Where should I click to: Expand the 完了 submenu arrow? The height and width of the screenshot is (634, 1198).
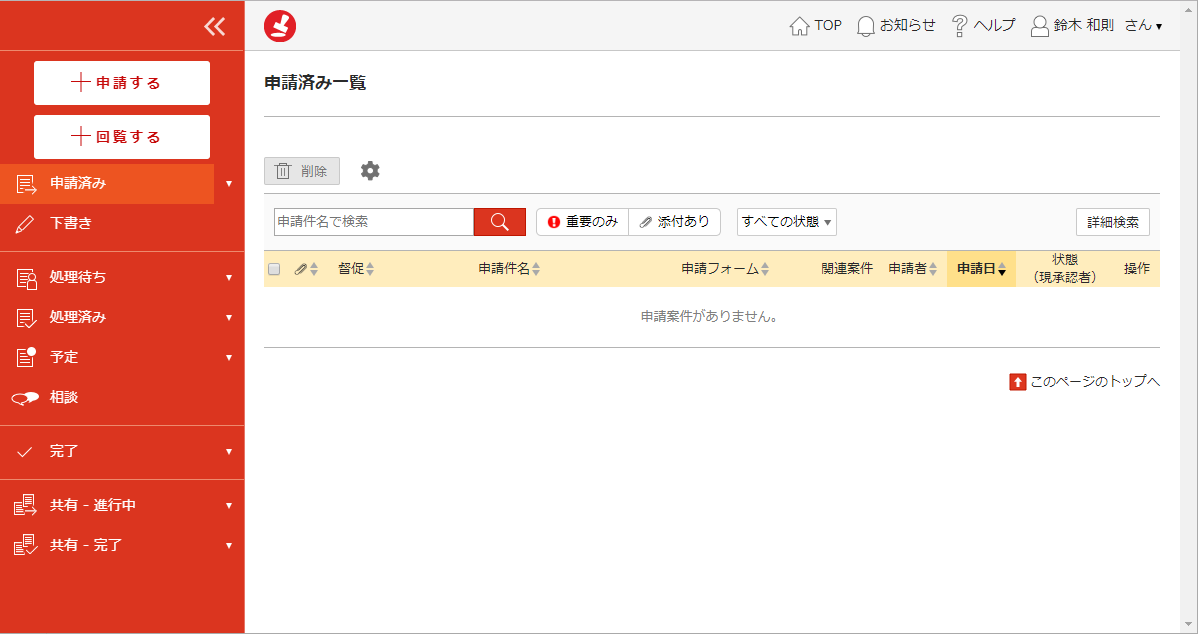228,451
